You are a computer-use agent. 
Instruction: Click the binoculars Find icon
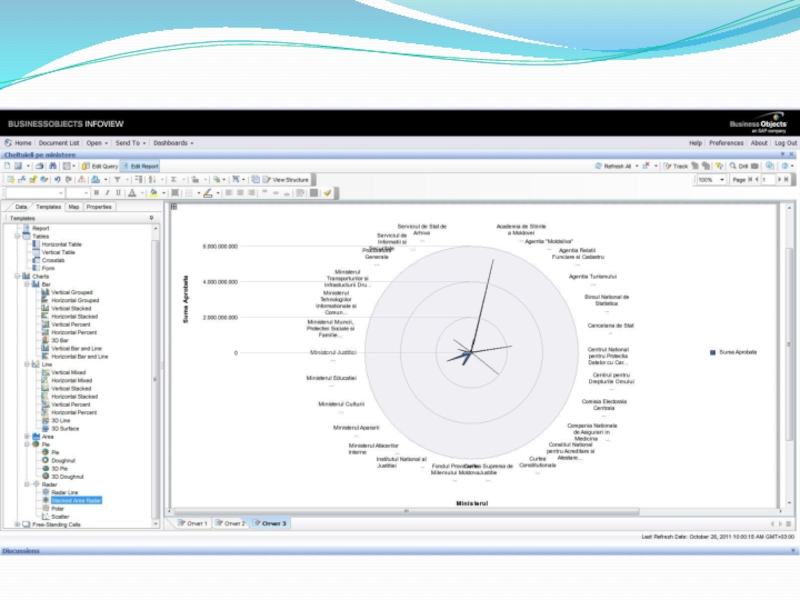click(x=52, y=166)
